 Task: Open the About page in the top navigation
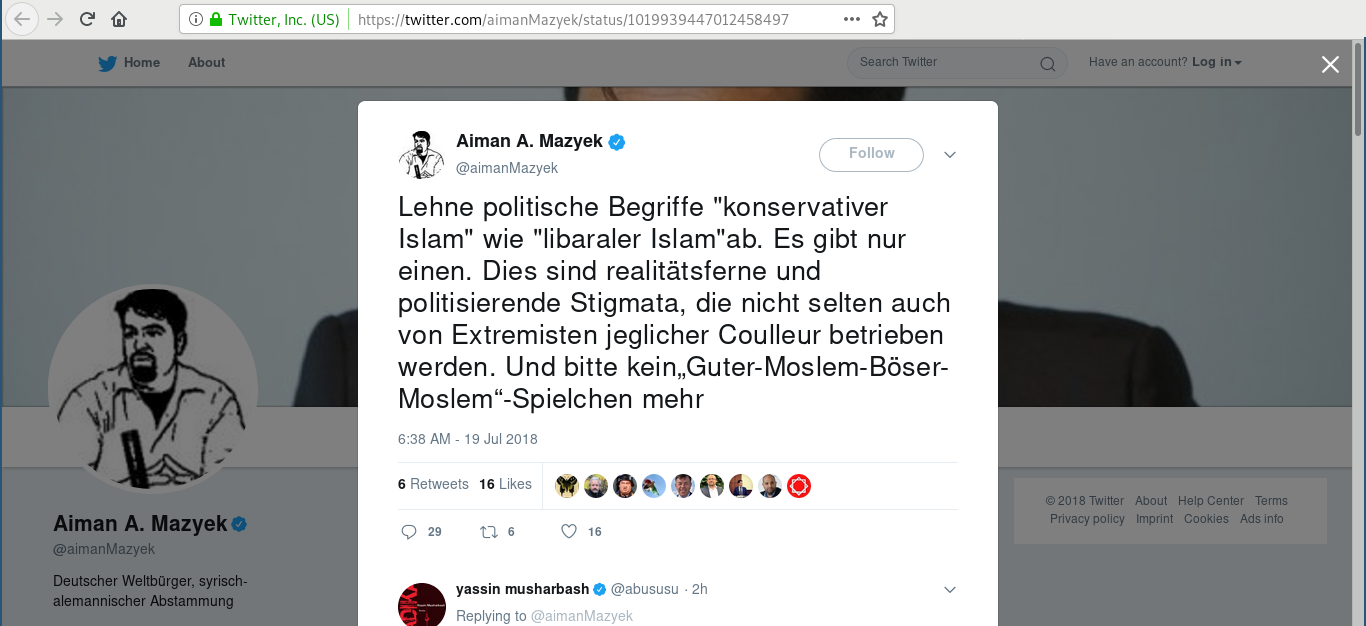click(x=207, y=62)
